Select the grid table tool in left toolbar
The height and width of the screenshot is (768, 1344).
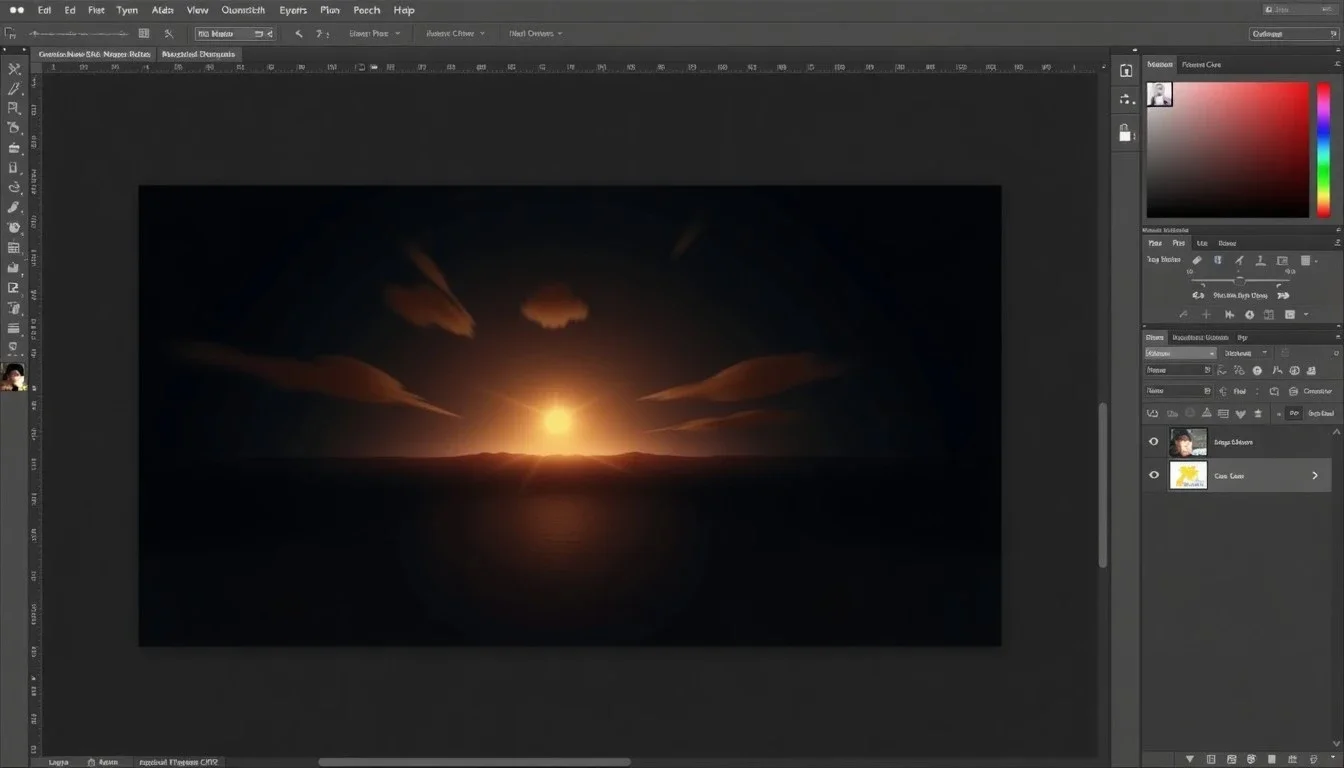(x=14, y=248)
